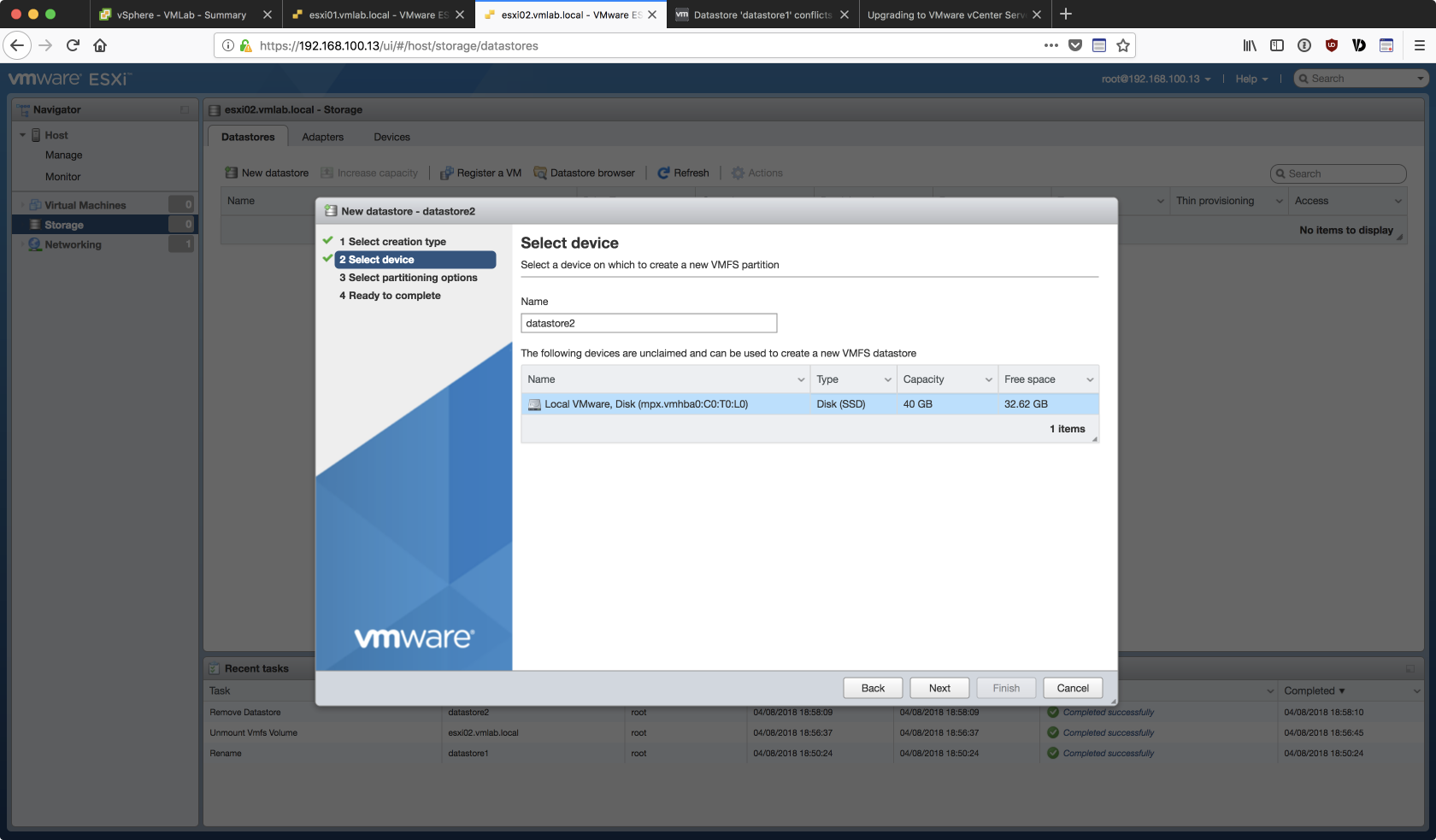
Task: Click the browser reload icon
Action: (x=73, y=45)
